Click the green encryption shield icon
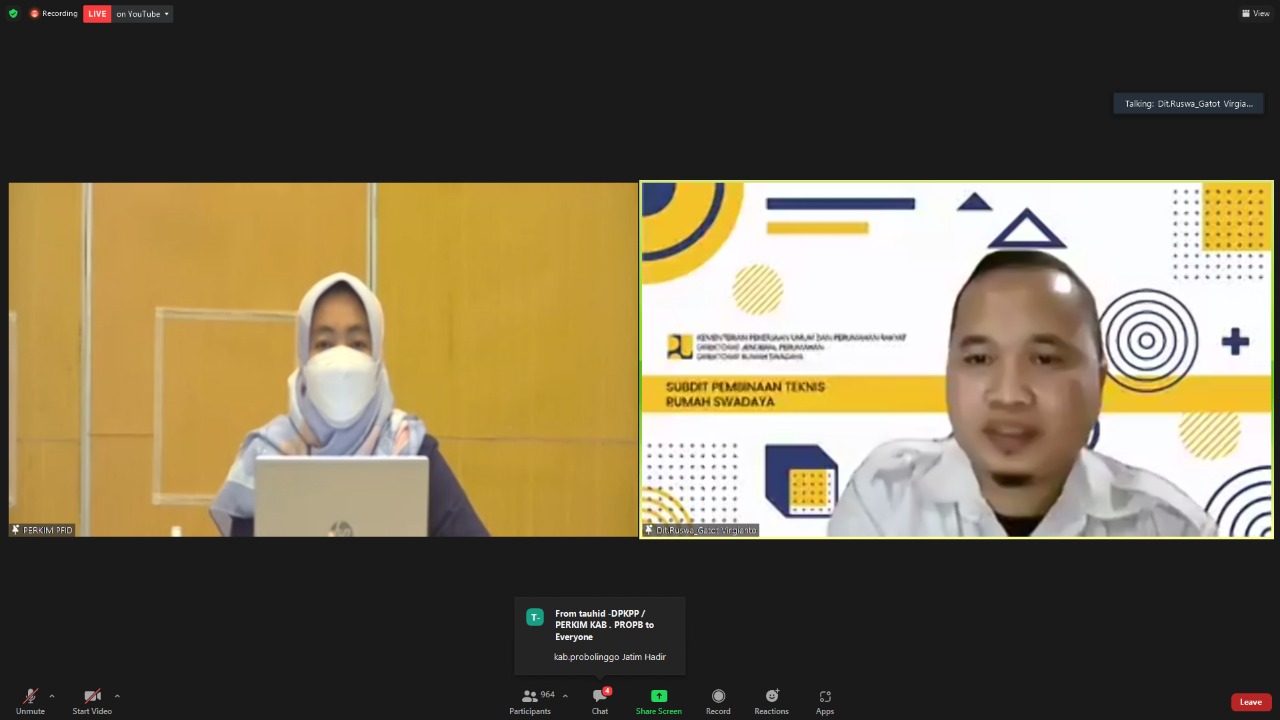 13,14
